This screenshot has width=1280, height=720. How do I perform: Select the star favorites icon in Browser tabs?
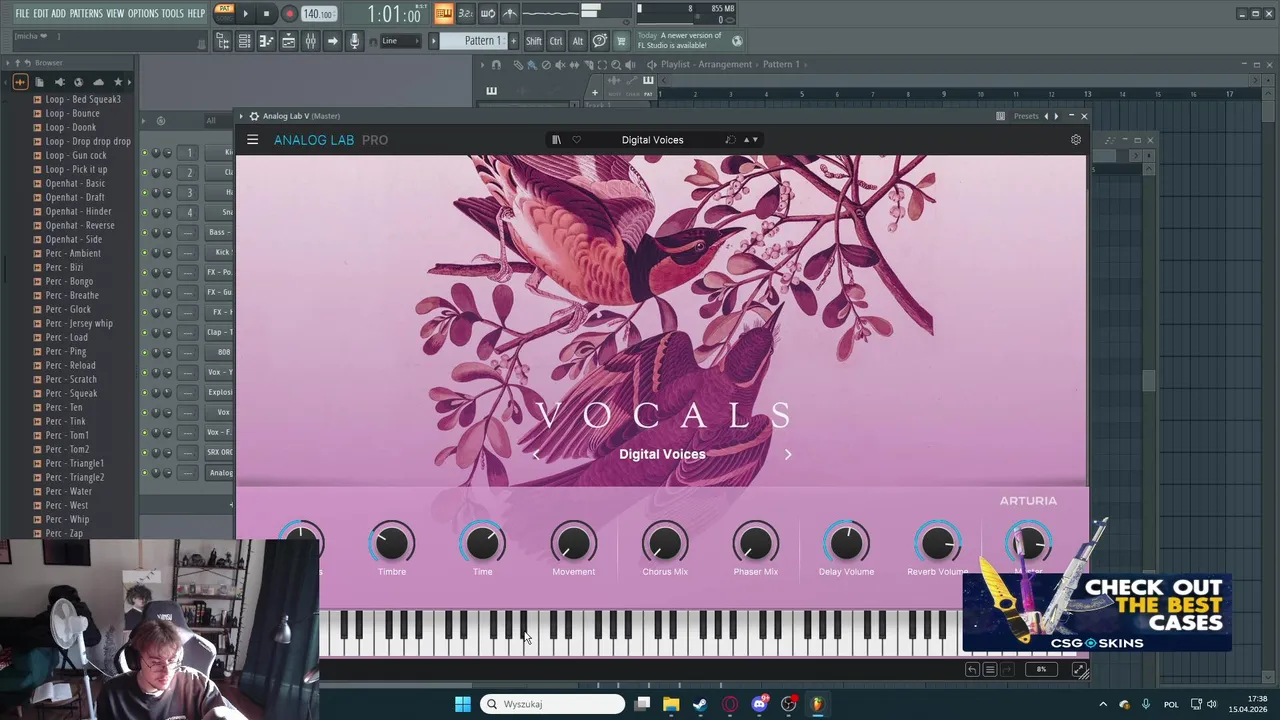118,82
